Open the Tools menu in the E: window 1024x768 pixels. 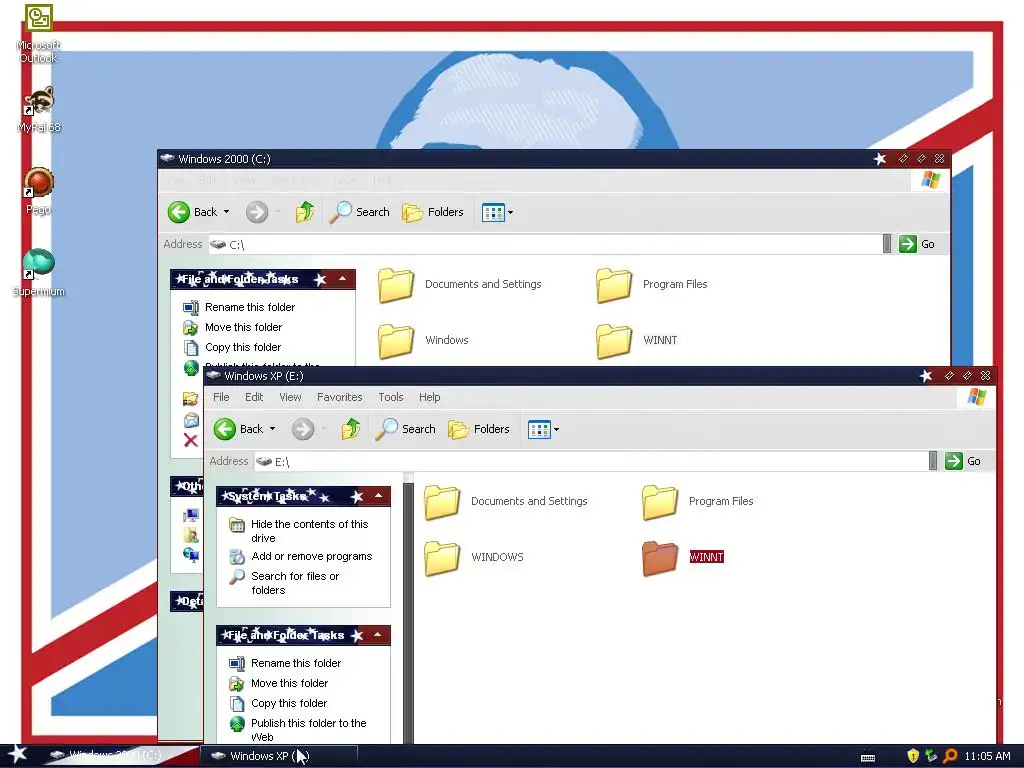click(391, 397)
